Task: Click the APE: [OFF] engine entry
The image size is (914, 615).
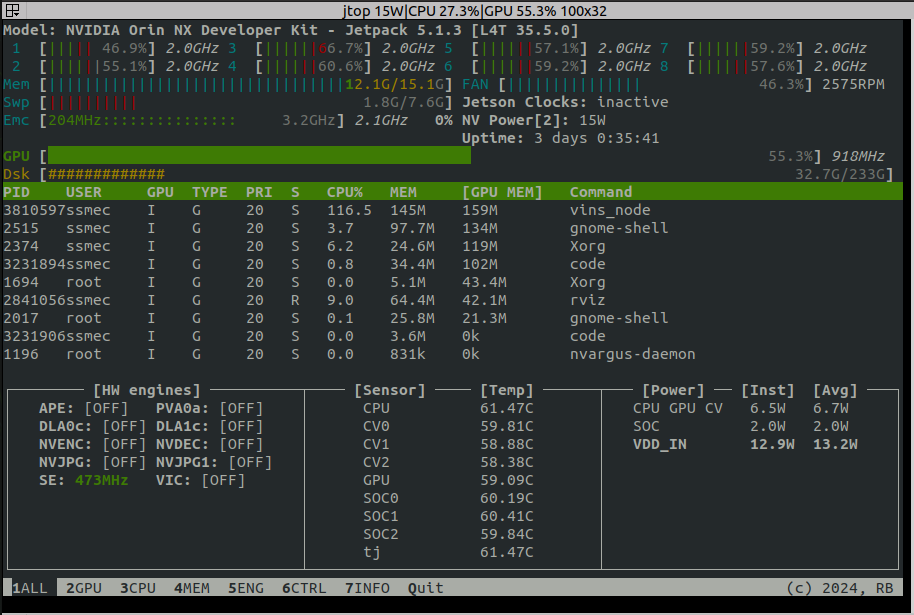Action: tap(83, 408)
